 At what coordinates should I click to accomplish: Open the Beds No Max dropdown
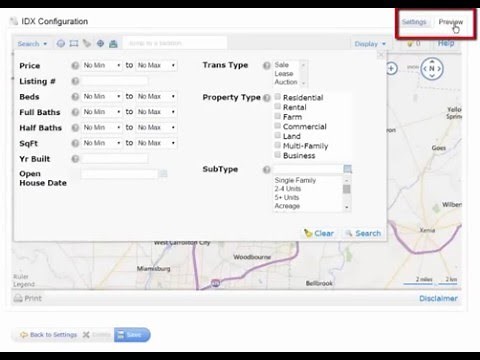156,96
